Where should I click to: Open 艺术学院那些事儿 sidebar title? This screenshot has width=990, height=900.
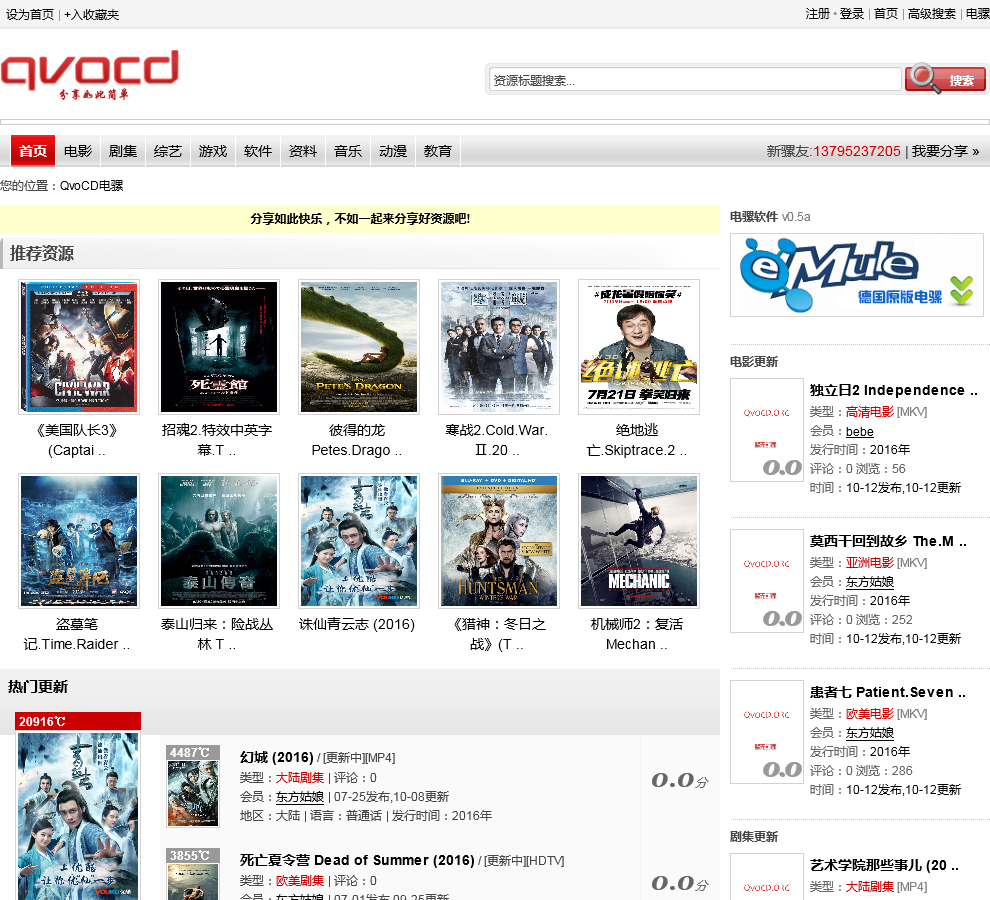884,865
